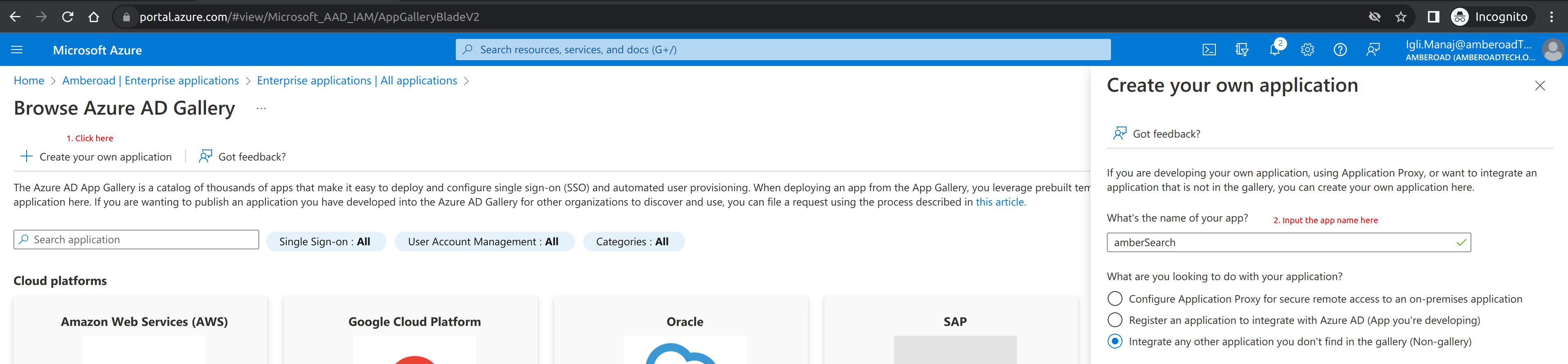Click the app name field containing amberSearch
Viewport: 1568px width, 364px height.
pyautogui.click(x=1289, y=243)
